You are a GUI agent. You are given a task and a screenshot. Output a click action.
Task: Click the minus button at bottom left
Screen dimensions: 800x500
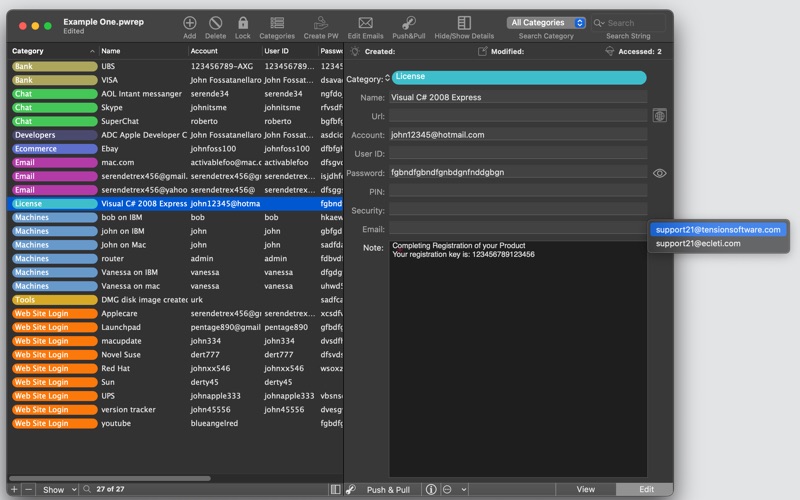tap(29, 489)
